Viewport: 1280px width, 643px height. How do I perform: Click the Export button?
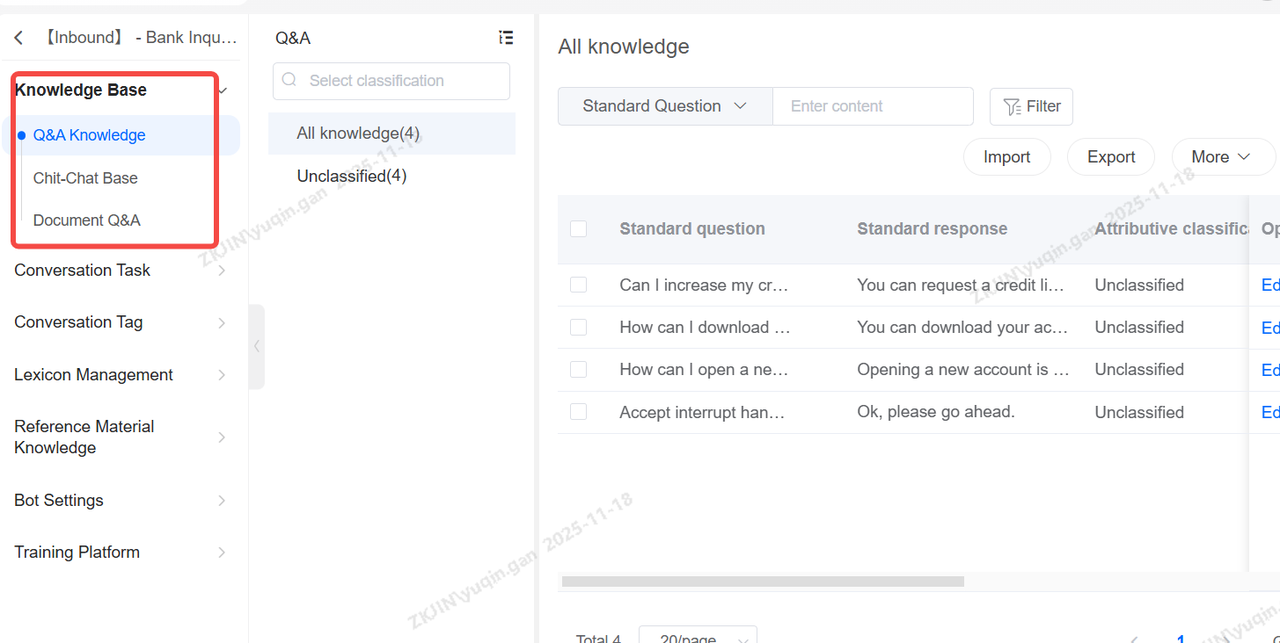click(1111, 157)
